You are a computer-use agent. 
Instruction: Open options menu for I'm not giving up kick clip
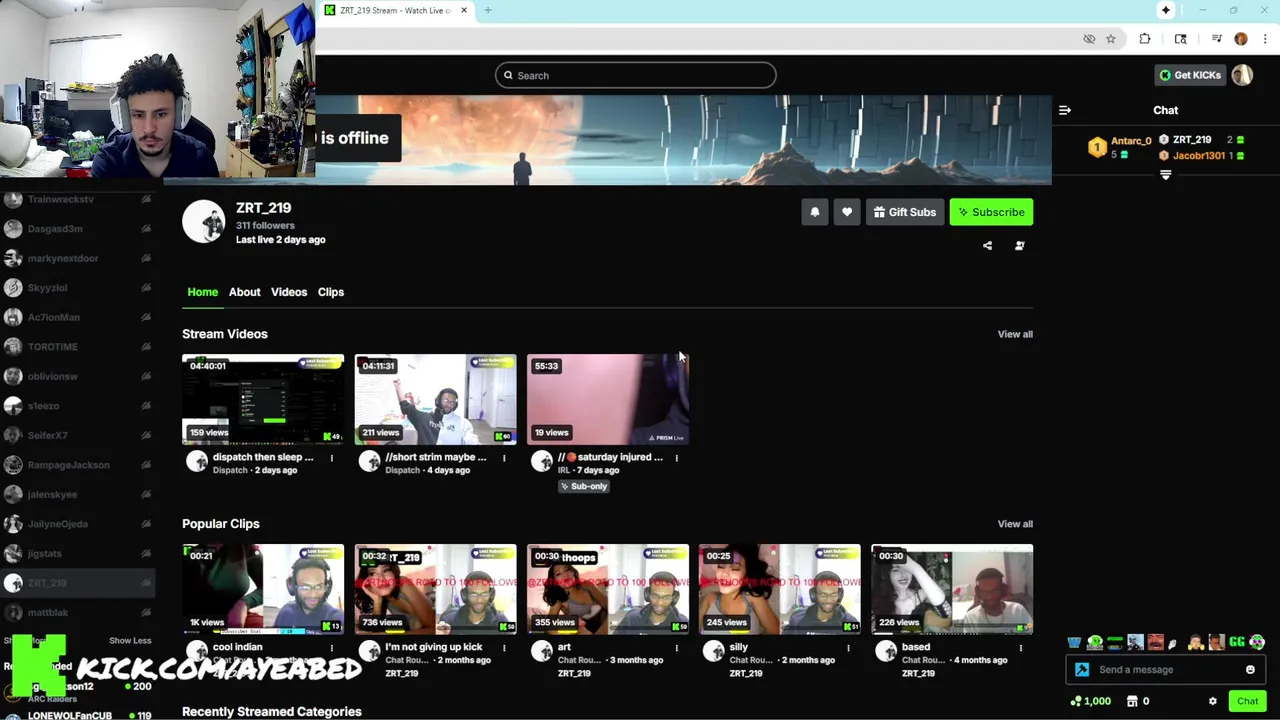tap(504, 648)
